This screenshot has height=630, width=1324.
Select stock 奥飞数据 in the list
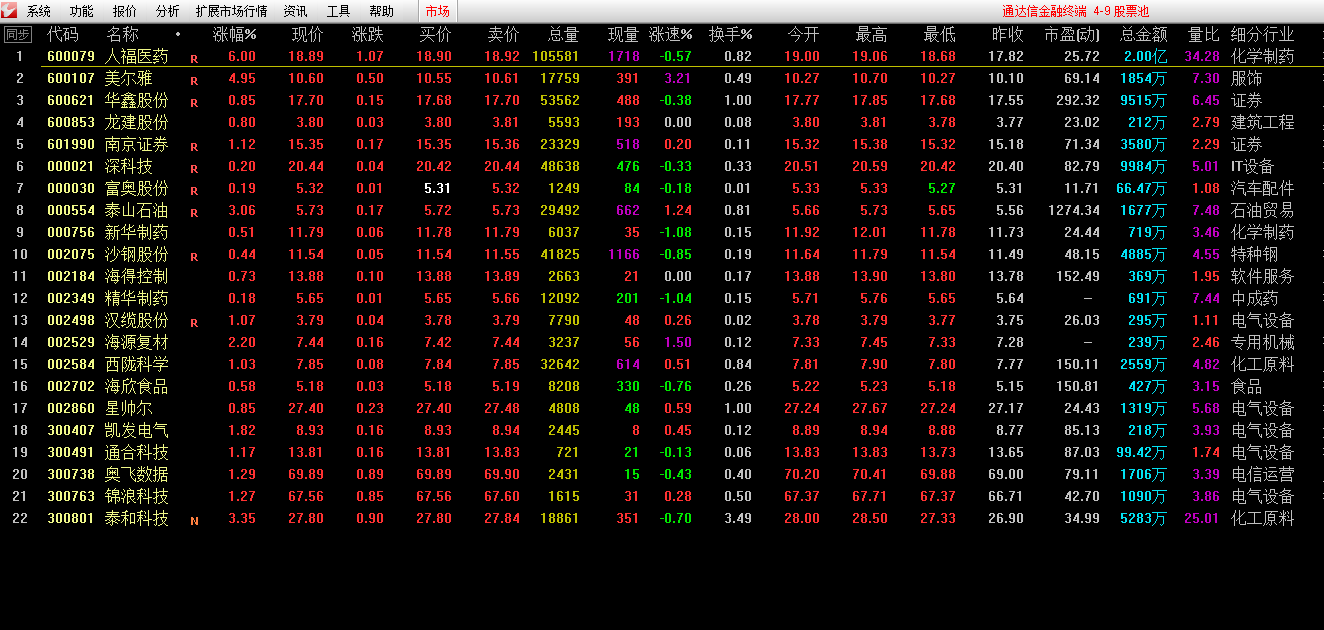[x=137, y=474]
